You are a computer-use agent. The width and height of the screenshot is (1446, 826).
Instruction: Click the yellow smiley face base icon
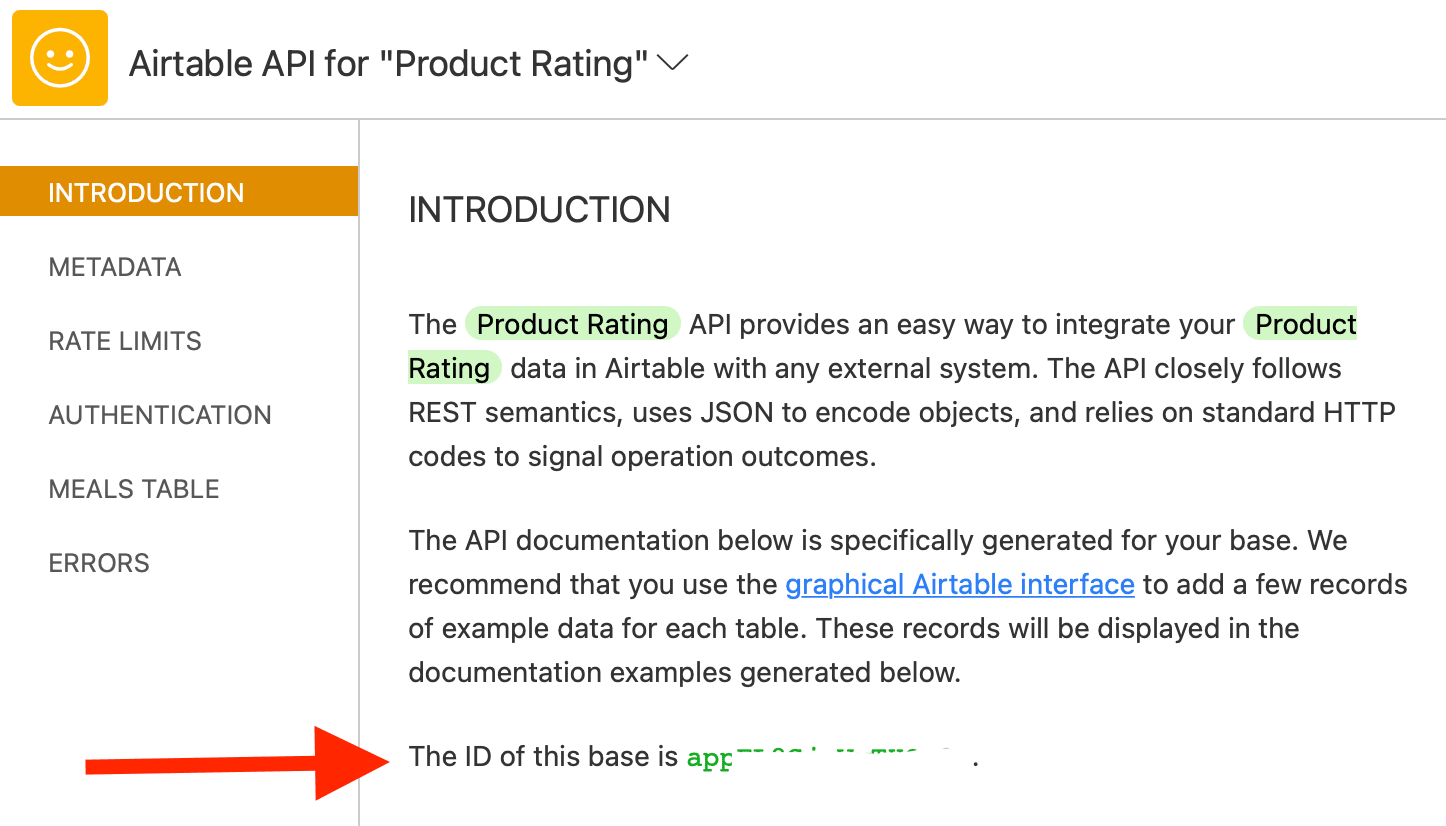[x=60, y=58]
